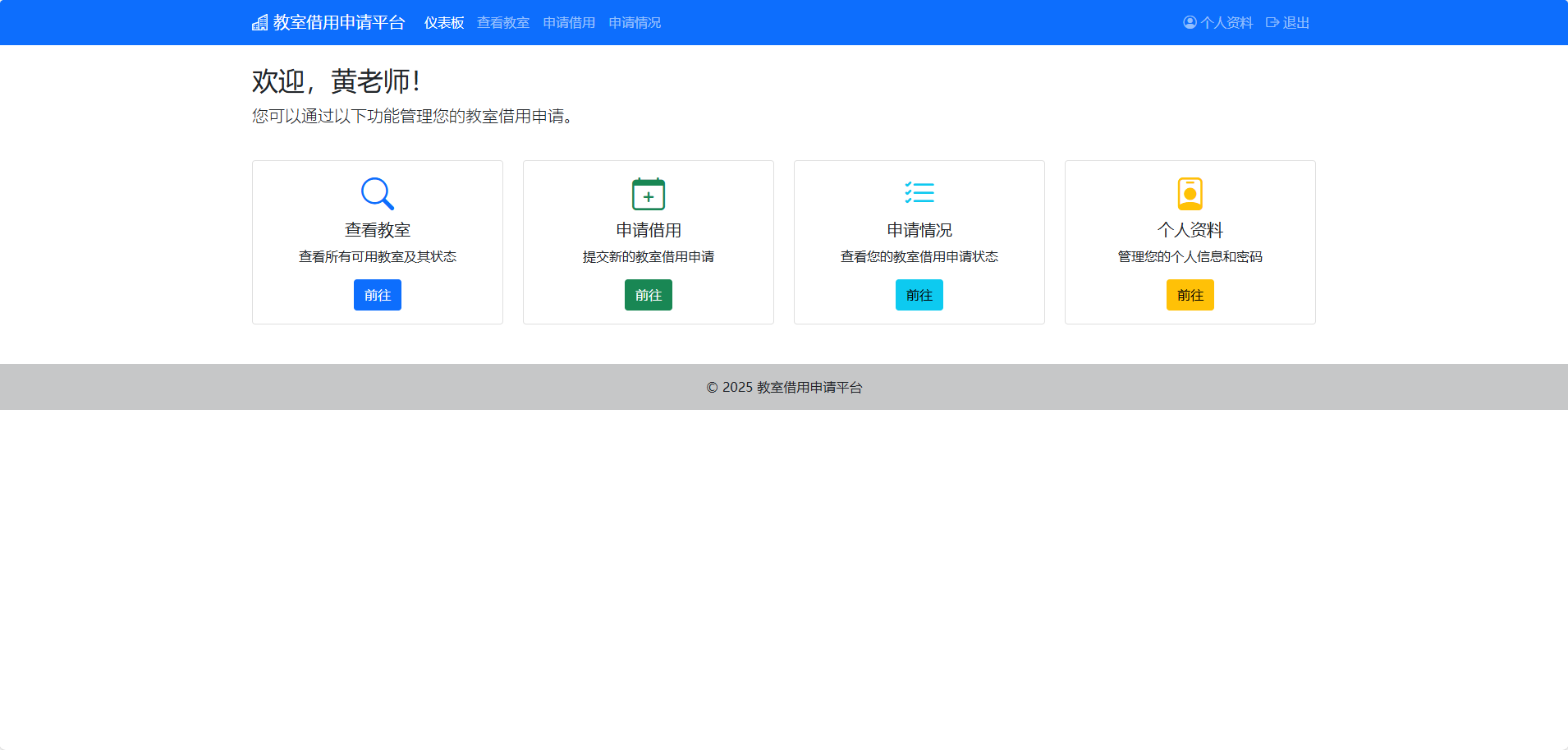The image size is (1568, 750).
Task: Click the footer © 2025 教室借用申请平台
Action: [x=784, y=387]
